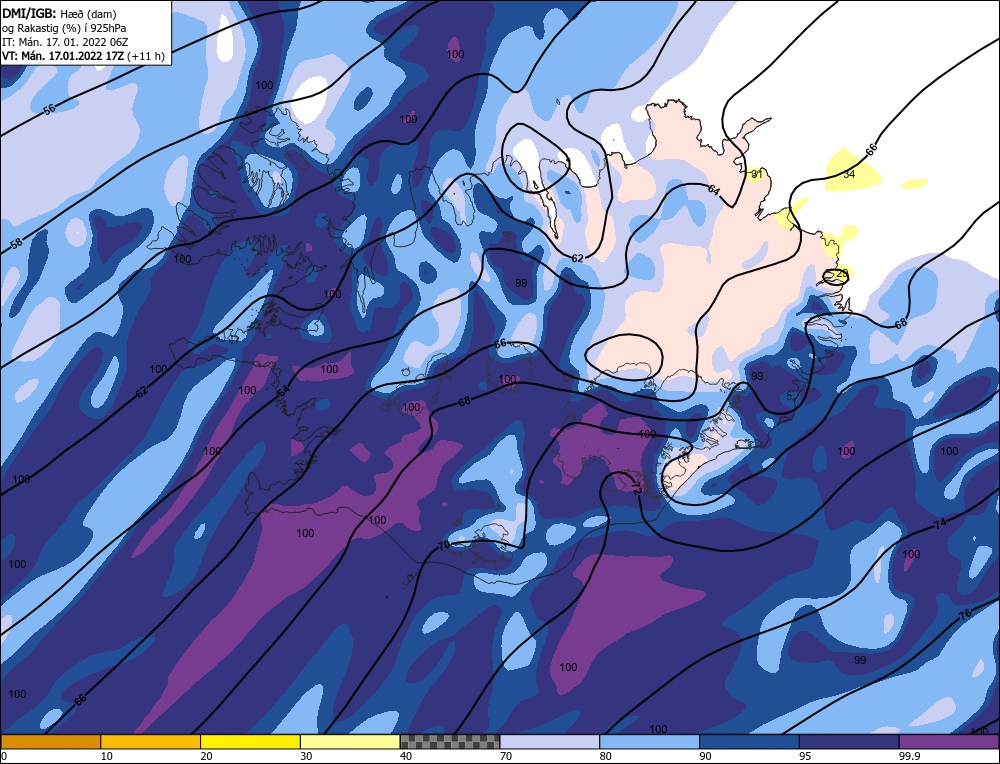Click the 'DMI/IGB: Hæð (dam)' title line
The width and height of the screenshot is (1000, 764).
(59, 13)
